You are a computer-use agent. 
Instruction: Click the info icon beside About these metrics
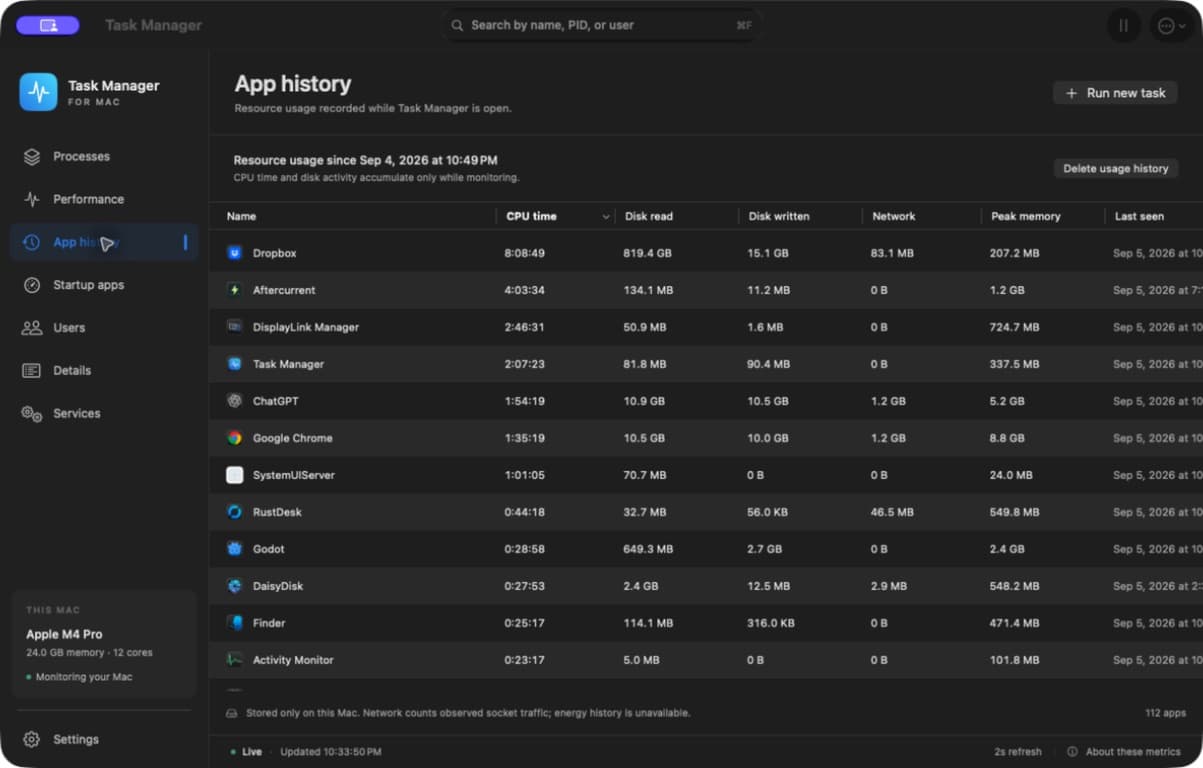click(x=1072, y=752)
